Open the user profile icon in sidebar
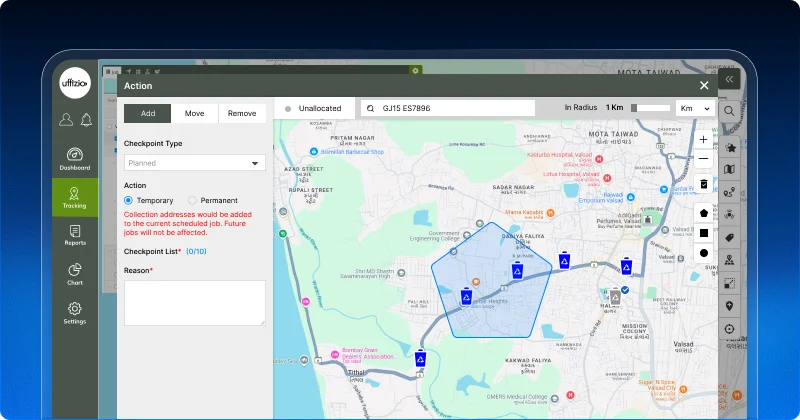The height and width of the screenshot is (420, 800). (x=66, y=119)
